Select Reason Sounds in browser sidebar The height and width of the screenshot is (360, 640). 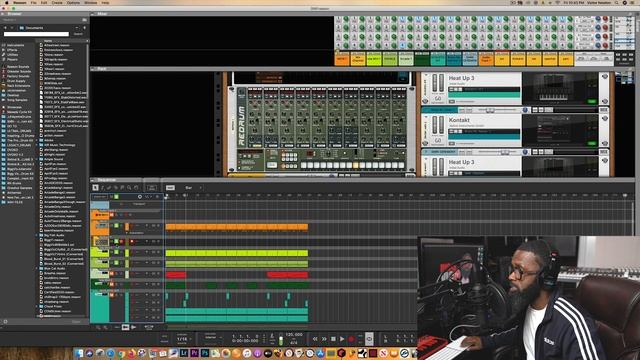[x=18, y=67]
